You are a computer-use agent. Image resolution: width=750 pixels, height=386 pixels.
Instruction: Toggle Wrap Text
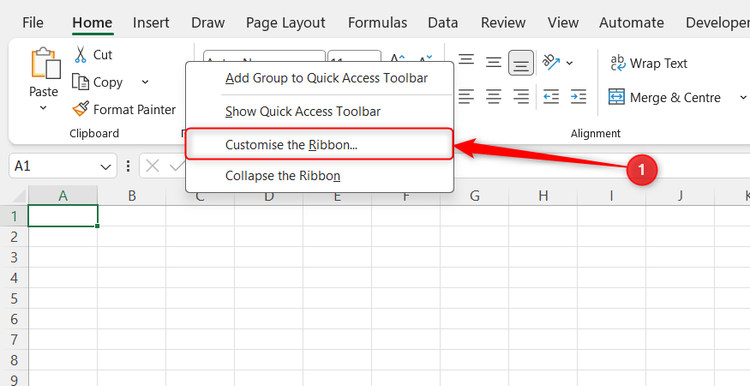(x=649, y=63)
